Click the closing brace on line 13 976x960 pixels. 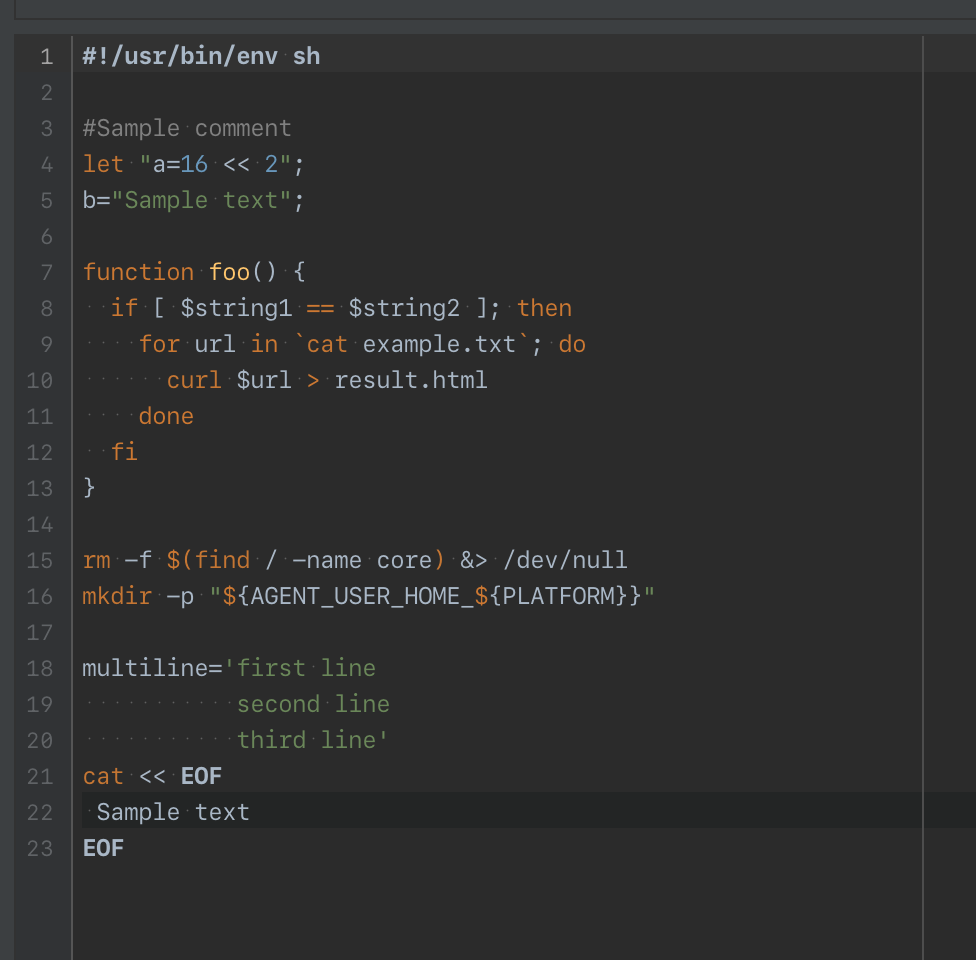pos(90,487)
